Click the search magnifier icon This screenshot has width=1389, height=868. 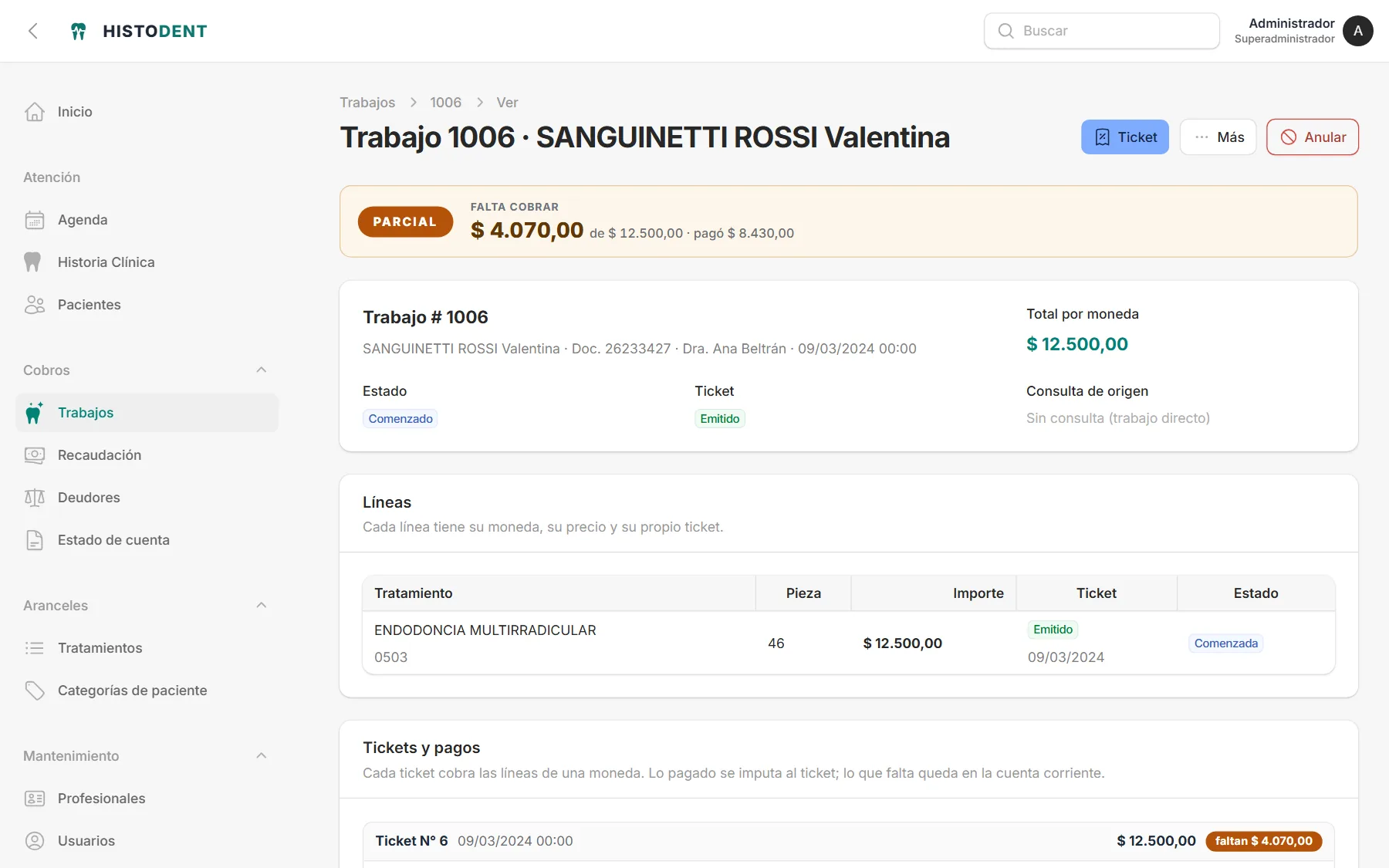pyautogui.click(x=1005, y=31)
